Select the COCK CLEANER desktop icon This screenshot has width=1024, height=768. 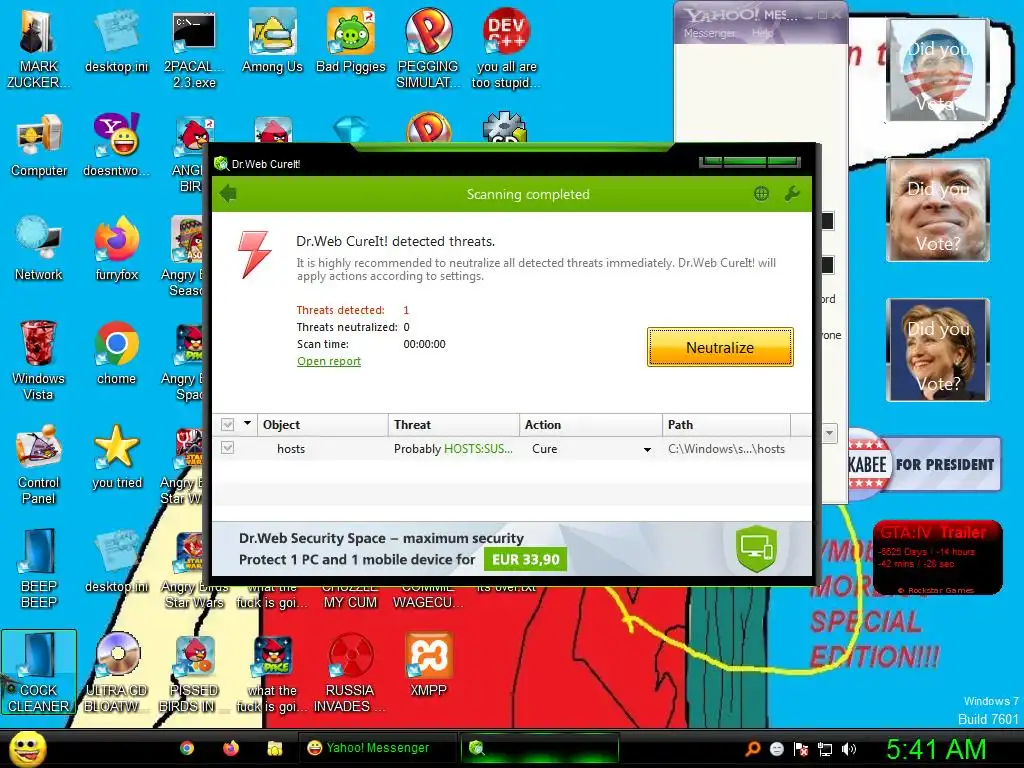tap(39, 672)
